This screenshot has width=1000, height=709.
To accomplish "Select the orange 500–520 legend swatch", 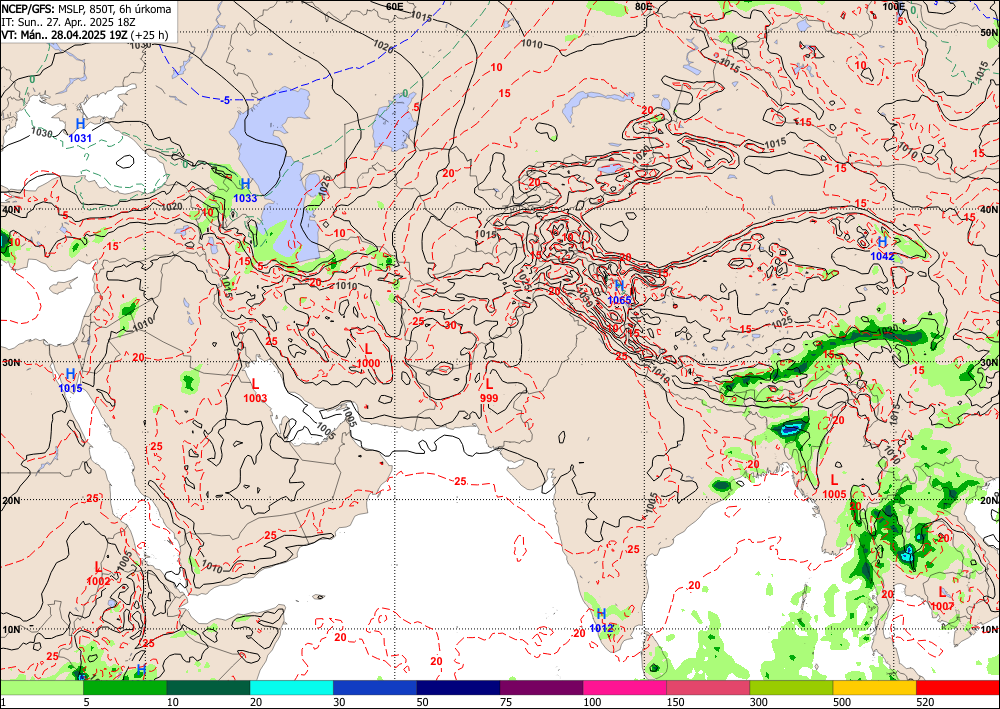I will point(875,687).
